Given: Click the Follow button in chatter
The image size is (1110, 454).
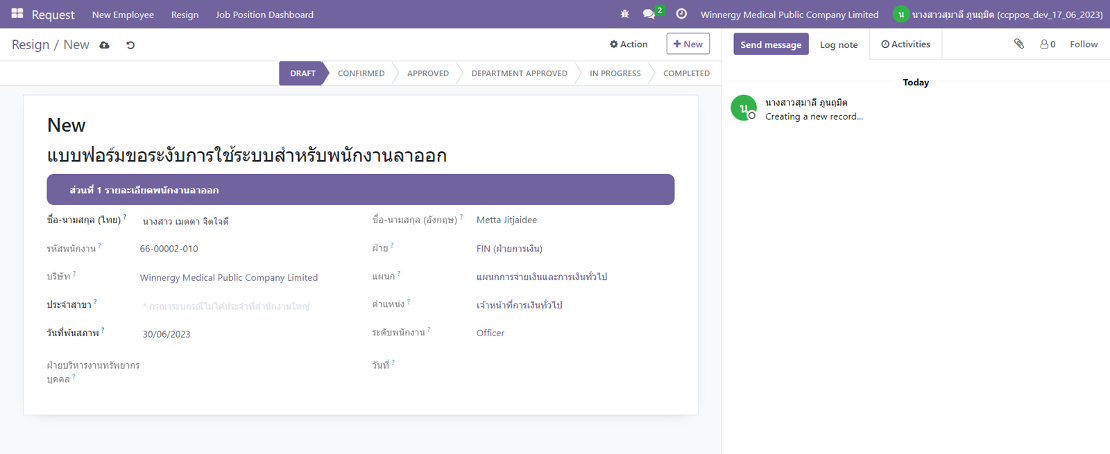Looking at the screenshot, I should pyautogui.click(x=1083, y=44).
